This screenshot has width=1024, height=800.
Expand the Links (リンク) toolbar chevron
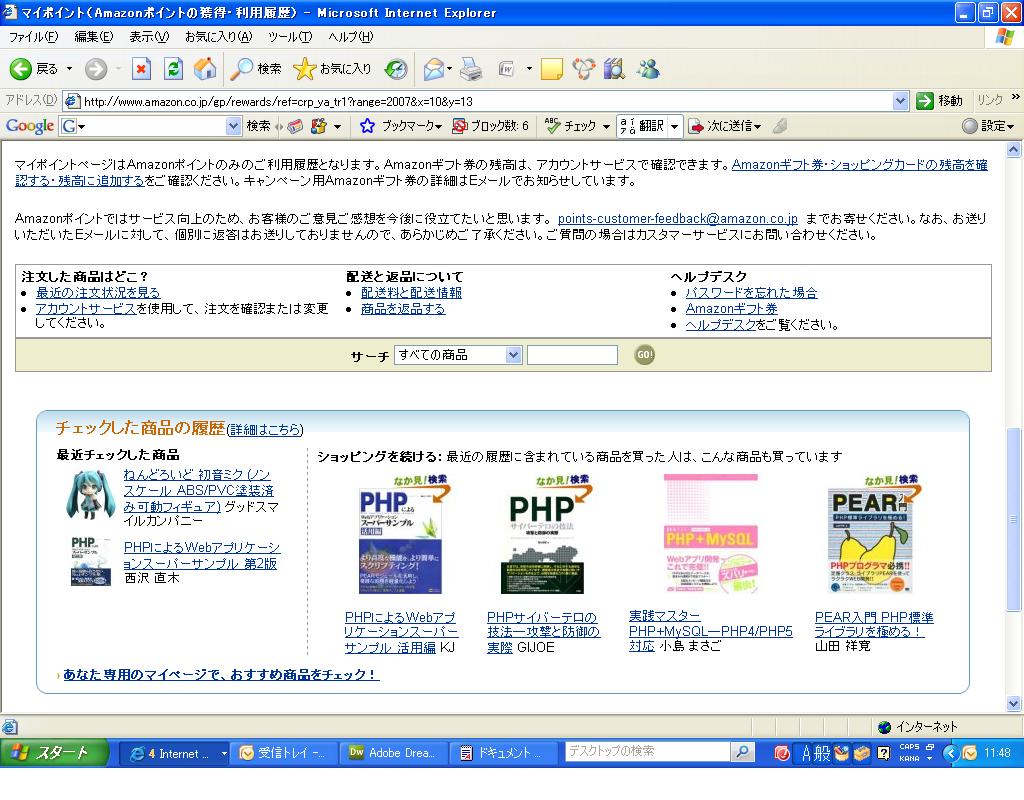coord(1016,98)
